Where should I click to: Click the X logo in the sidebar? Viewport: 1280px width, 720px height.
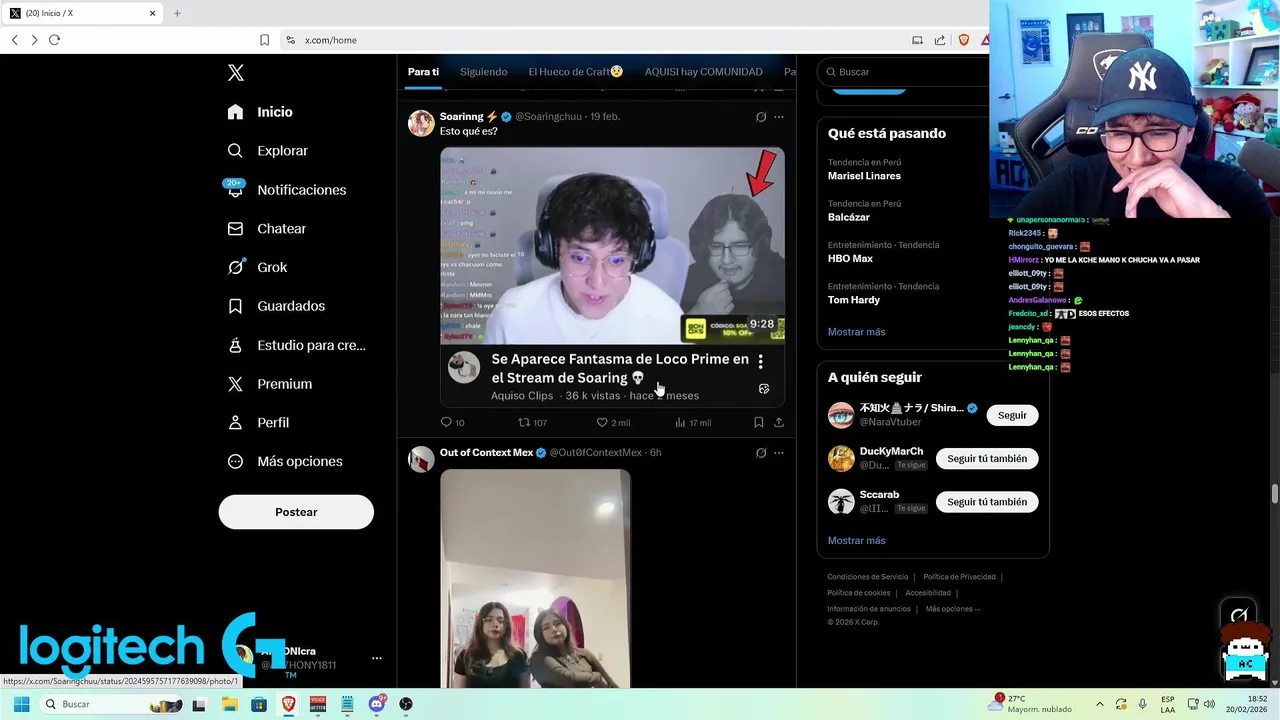click(x=236, y=73)
